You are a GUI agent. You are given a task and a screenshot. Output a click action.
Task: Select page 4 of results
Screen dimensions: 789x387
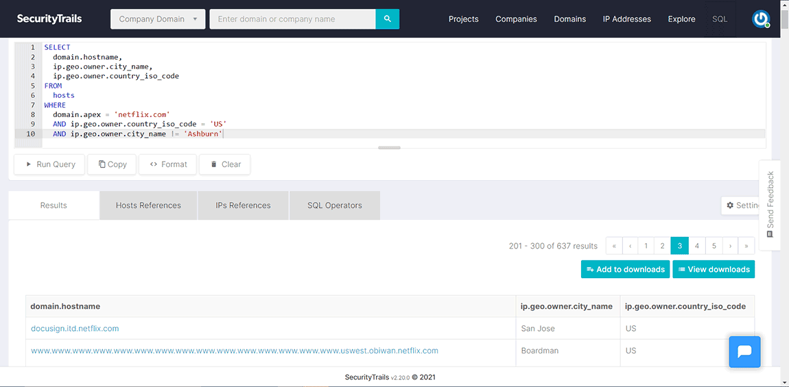[x=697, y=246]
